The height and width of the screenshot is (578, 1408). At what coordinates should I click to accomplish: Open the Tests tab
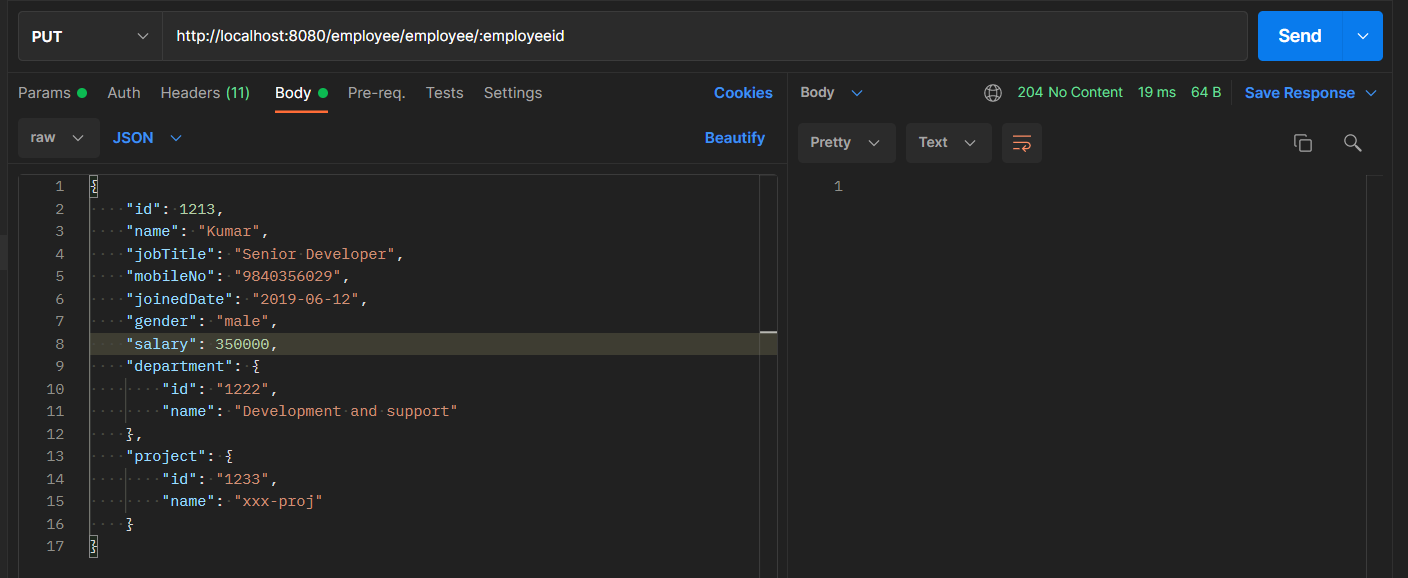[x=444, y=92]
